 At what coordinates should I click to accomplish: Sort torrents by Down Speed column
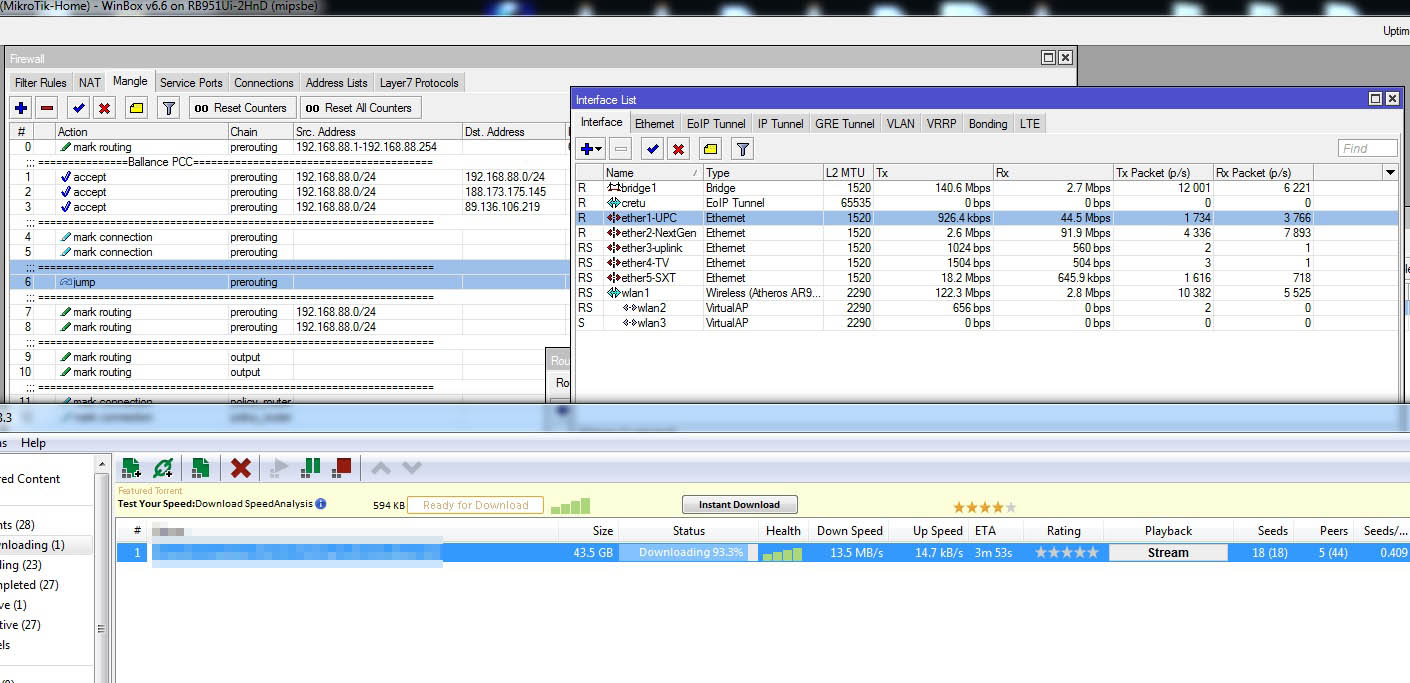pyautogui.click(x=850, y=531)
